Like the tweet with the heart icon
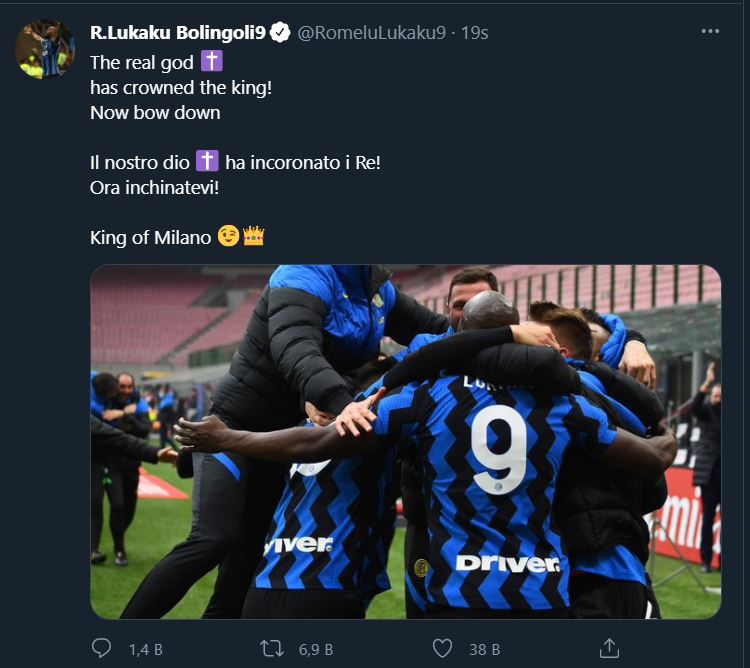The height and width of the screenshot is (668, 750). (442, 649)
